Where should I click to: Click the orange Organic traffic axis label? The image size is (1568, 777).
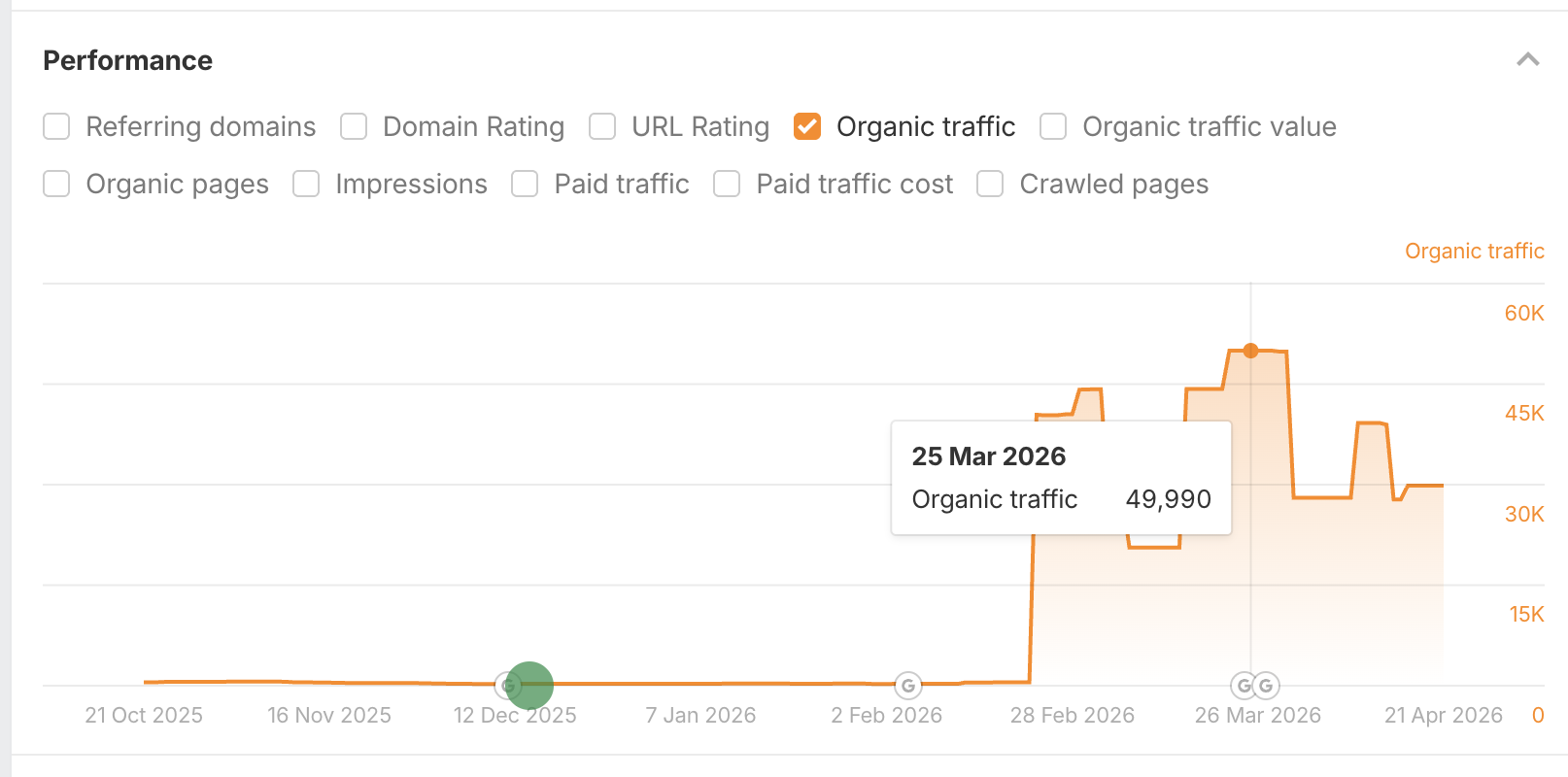[1474, 252]
